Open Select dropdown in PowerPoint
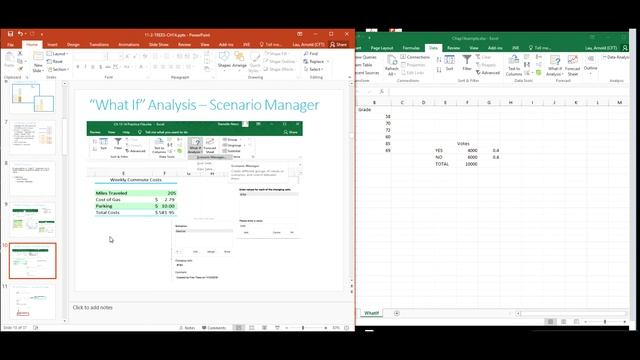 tap(313, 69)
